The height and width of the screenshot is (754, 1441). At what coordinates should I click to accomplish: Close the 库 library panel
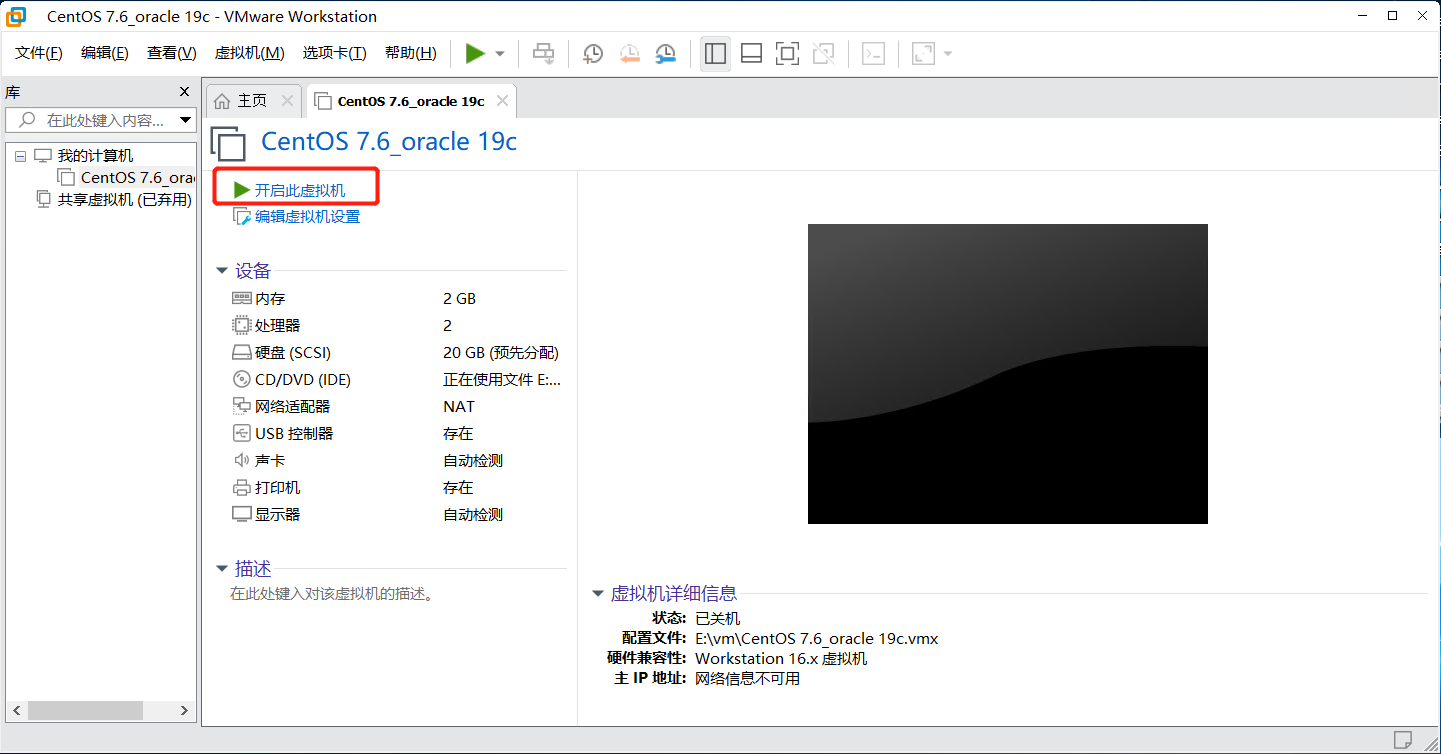pyautogui.click(x=184, y=92)
